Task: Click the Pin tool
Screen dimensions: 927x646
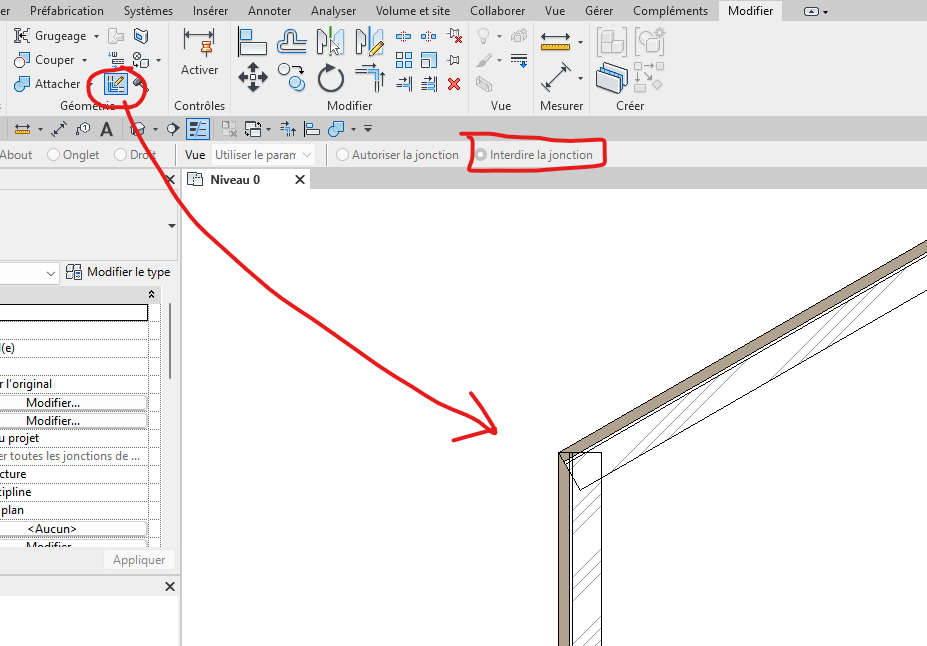Action: [x=453, y=60]
